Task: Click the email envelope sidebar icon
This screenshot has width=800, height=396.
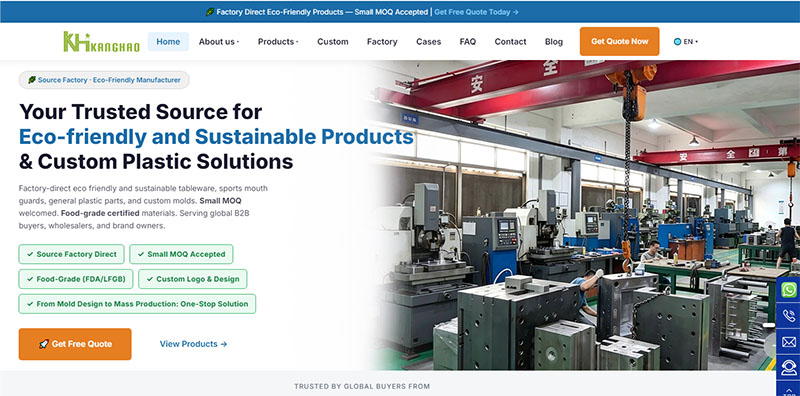Action: (788, 341)
